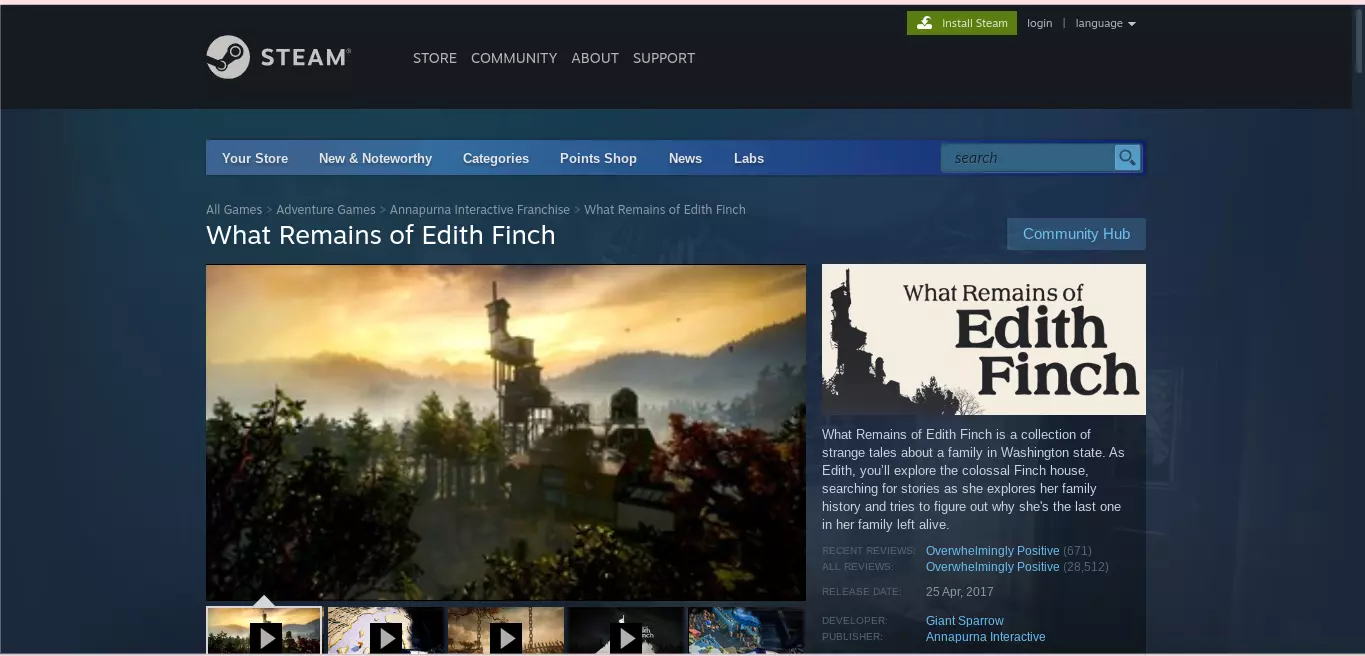Image resolution: width=1365 pixels, height=656 pixels.
Task: Open the language dropdown
Action: 1105,23
